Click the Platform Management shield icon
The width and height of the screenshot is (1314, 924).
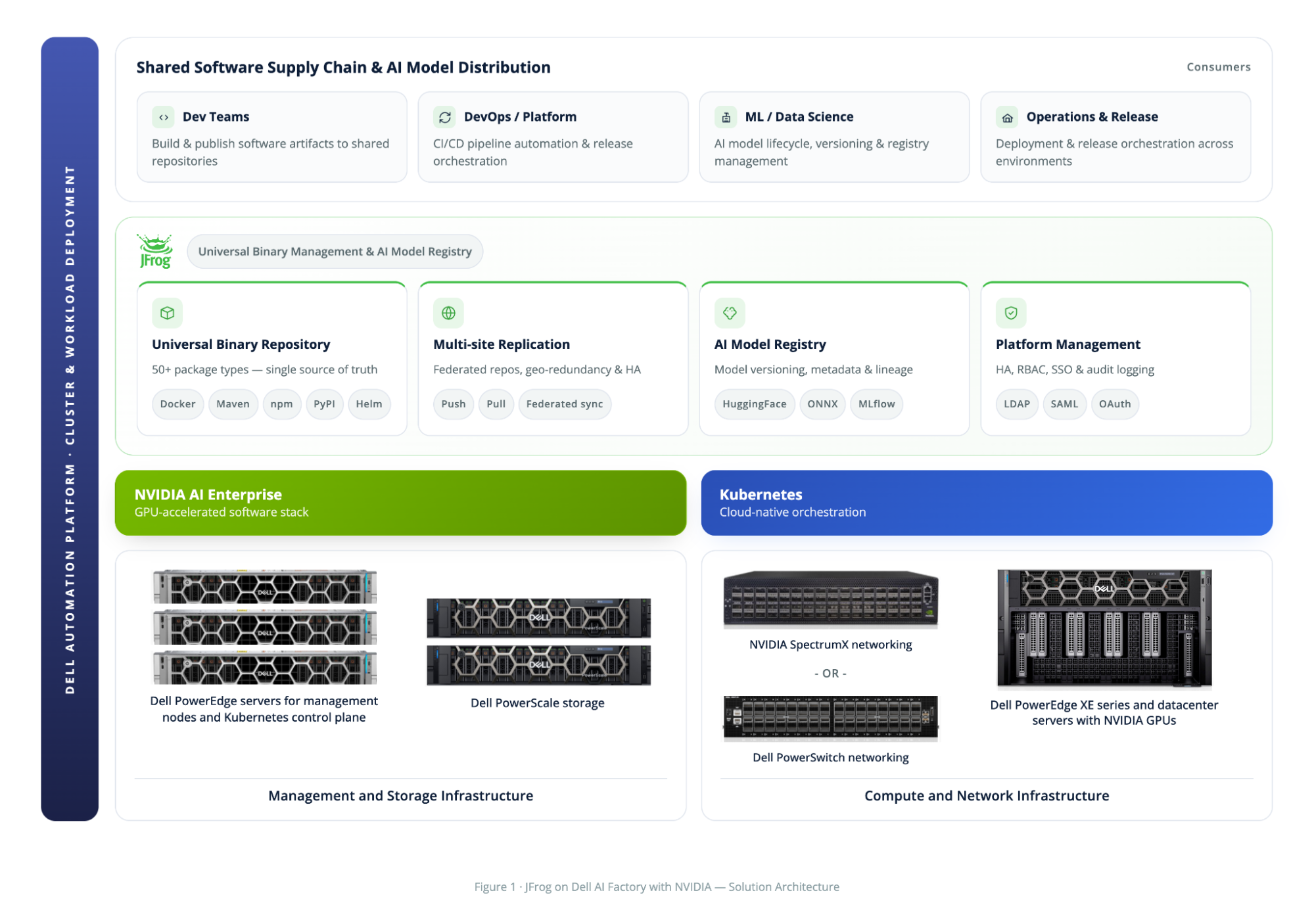[1011, 313]
